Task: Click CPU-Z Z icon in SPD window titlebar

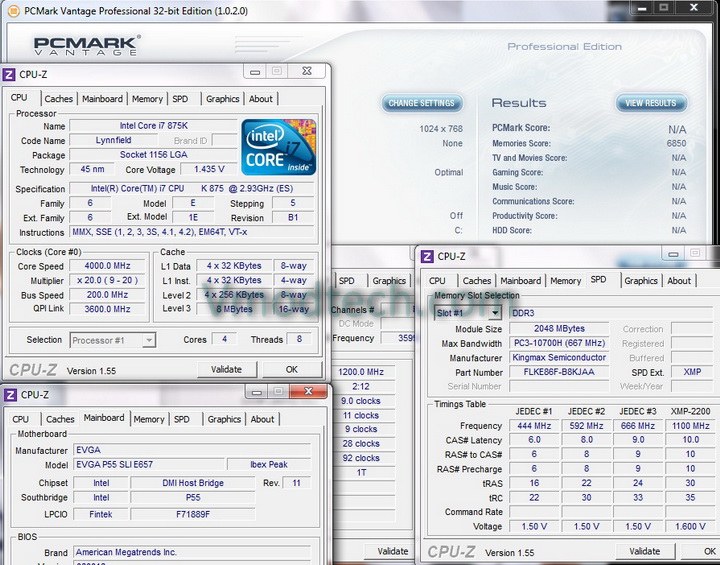Action: click(x=427, y=256)
